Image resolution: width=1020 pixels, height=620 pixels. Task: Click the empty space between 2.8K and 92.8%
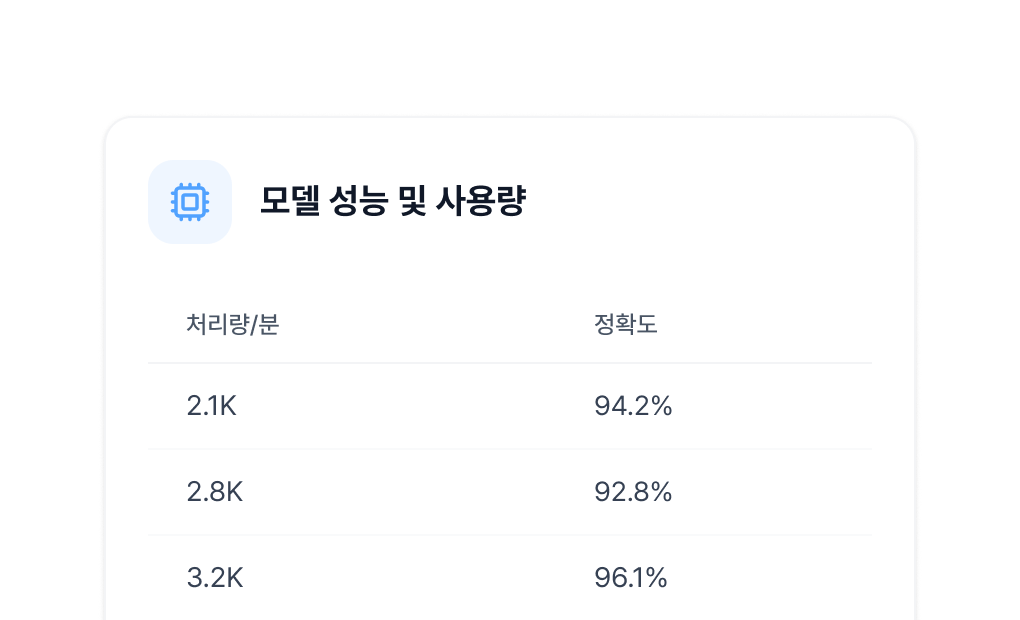(x=410, y=492)
